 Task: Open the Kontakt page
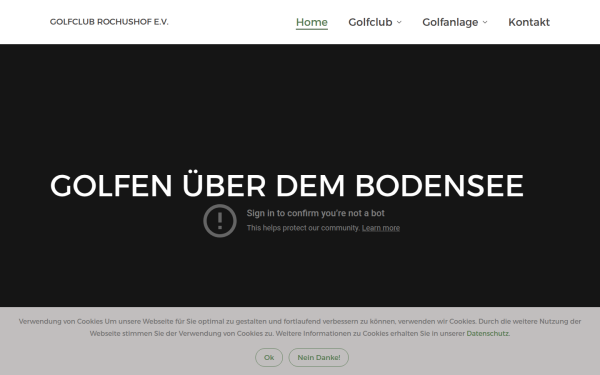[529, 22]
